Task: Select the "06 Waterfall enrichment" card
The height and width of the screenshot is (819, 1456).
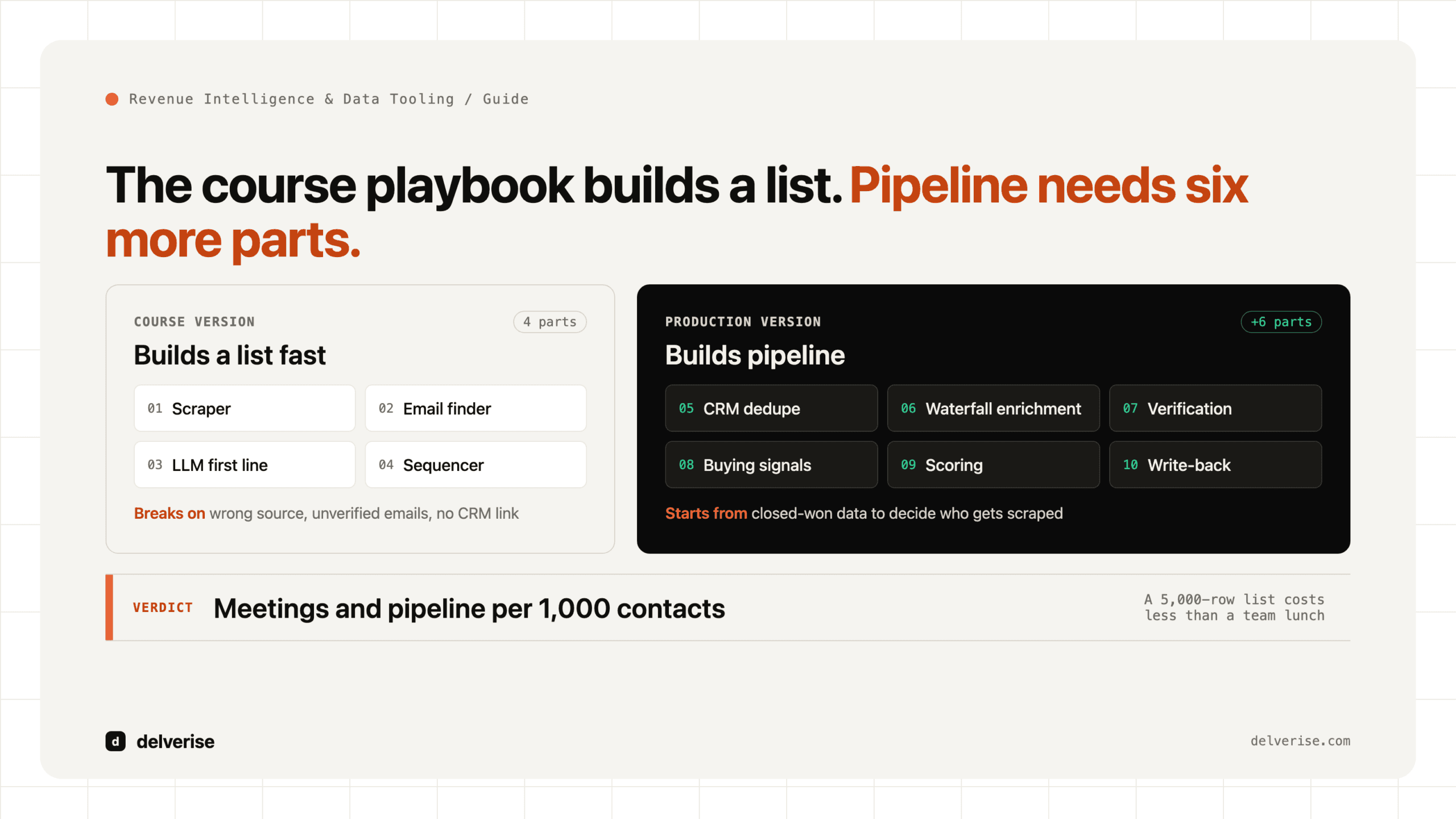Action: click(x=993, y=408)
